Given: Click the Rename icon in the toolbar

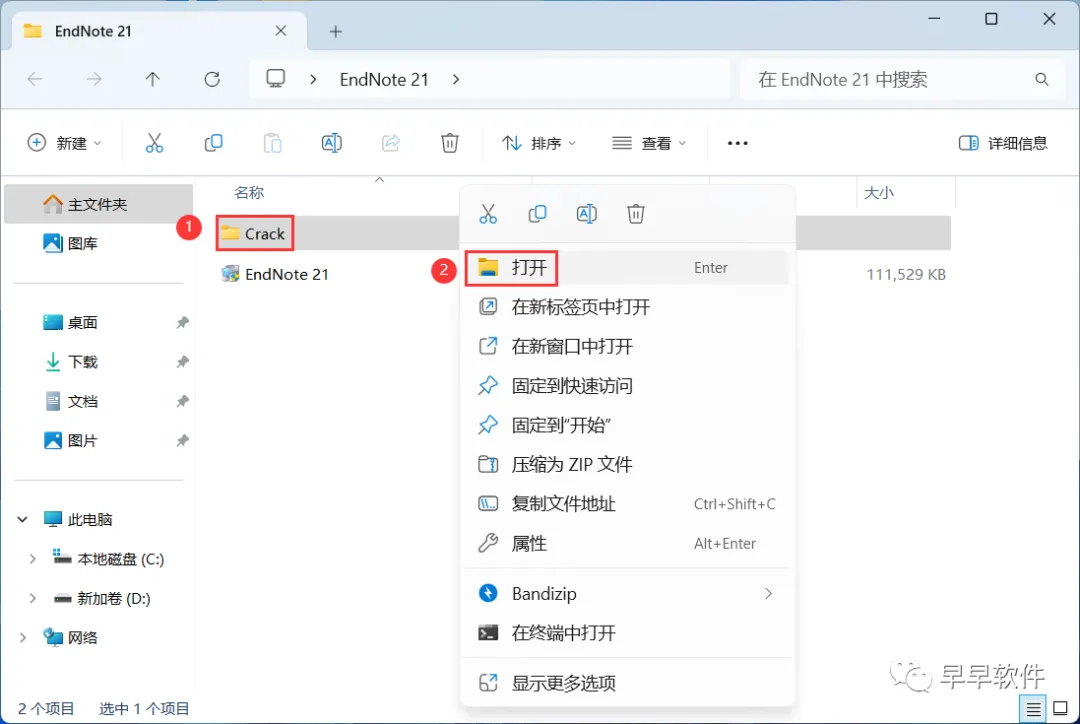Looking at the screenshot, I should click(x=331, y=143).
